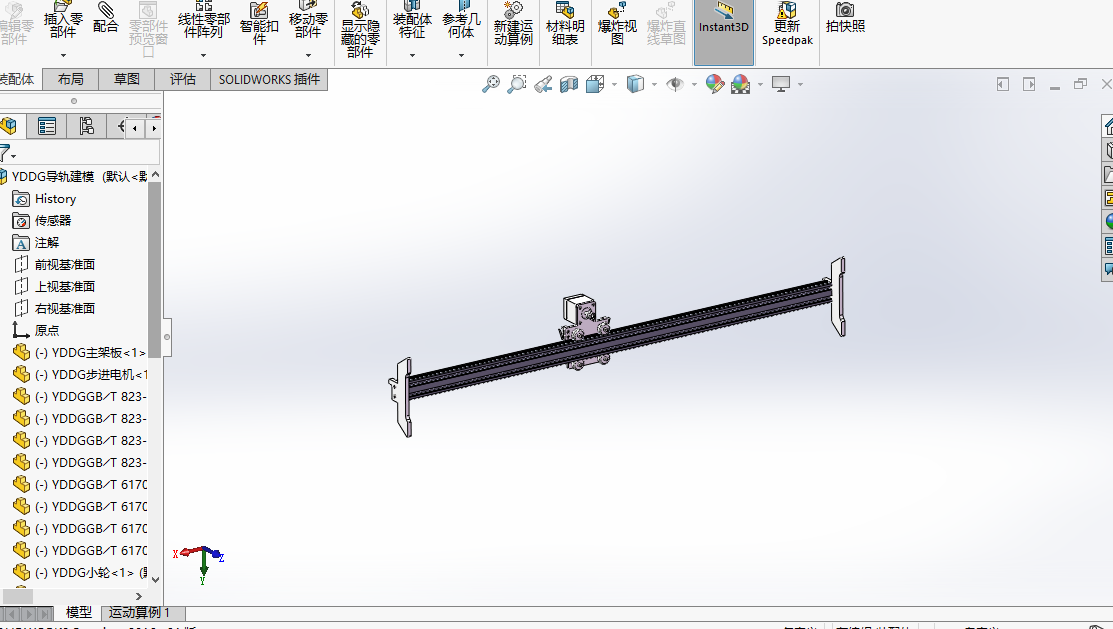Click the Previous View icon
The width and height of the screenshot is (1113, 629).
(x=543, y=84)
